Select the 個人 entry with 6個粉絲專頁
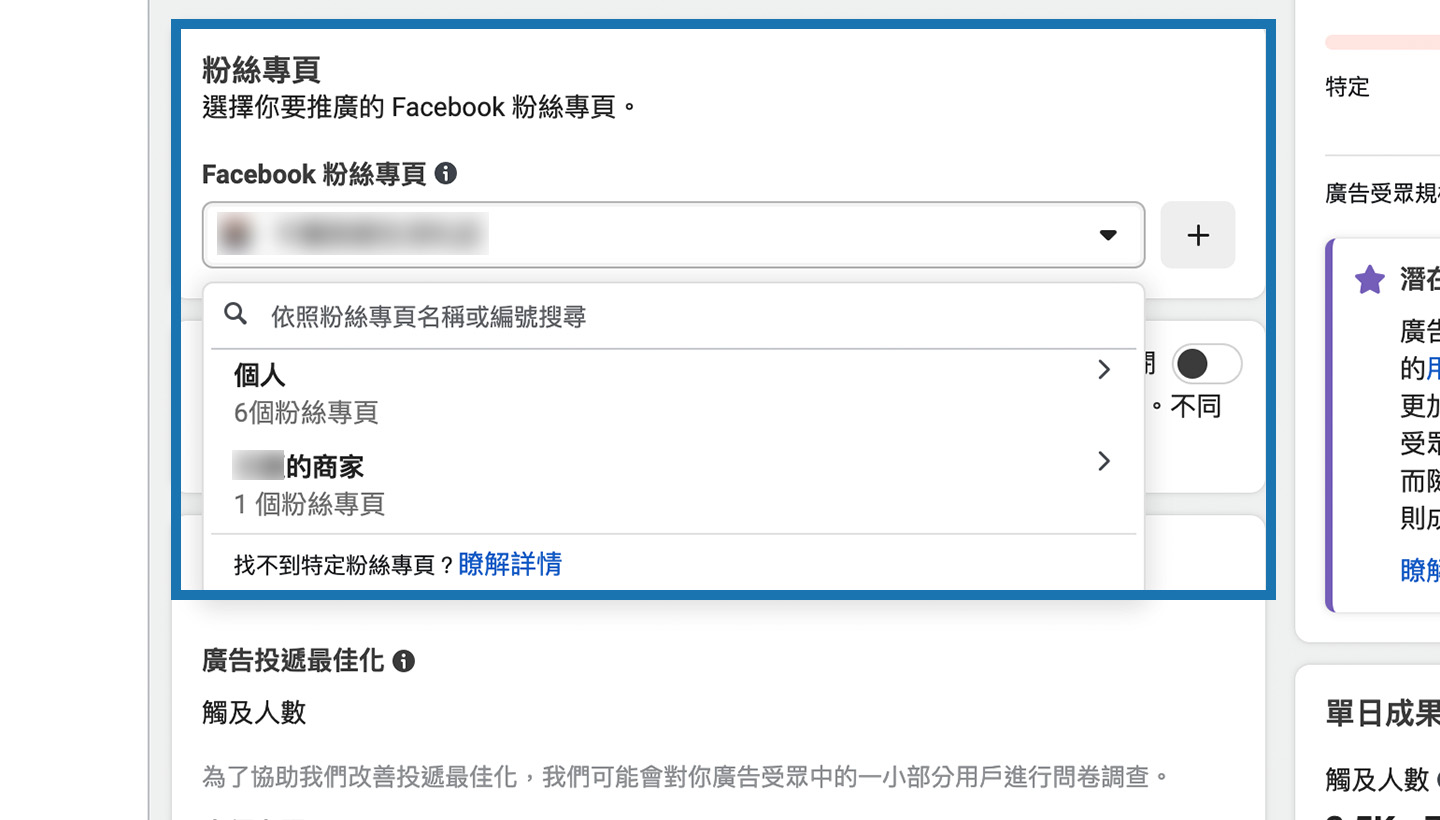1440x820 pixels. click(306, 392)
